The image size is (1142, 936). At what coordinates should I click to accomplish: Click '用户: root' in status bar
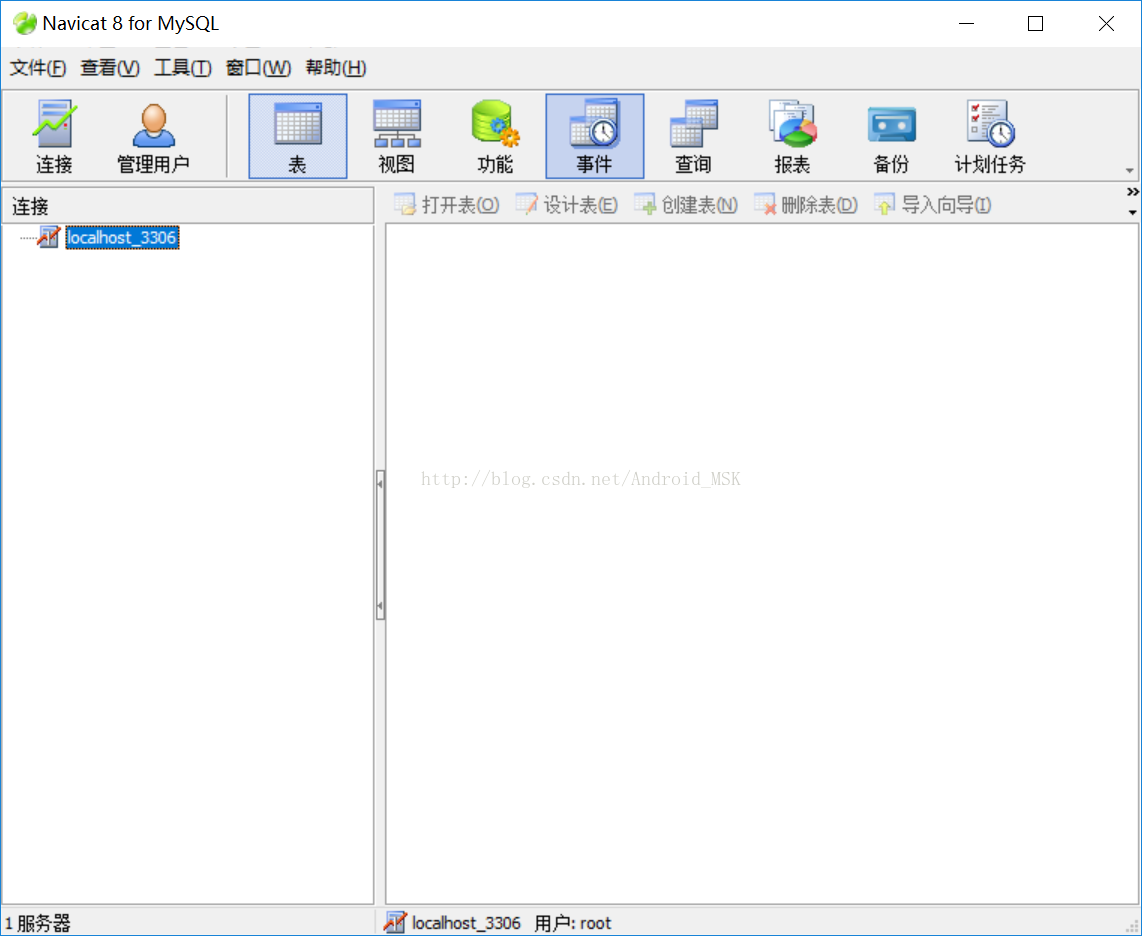[x=572, y=924]
